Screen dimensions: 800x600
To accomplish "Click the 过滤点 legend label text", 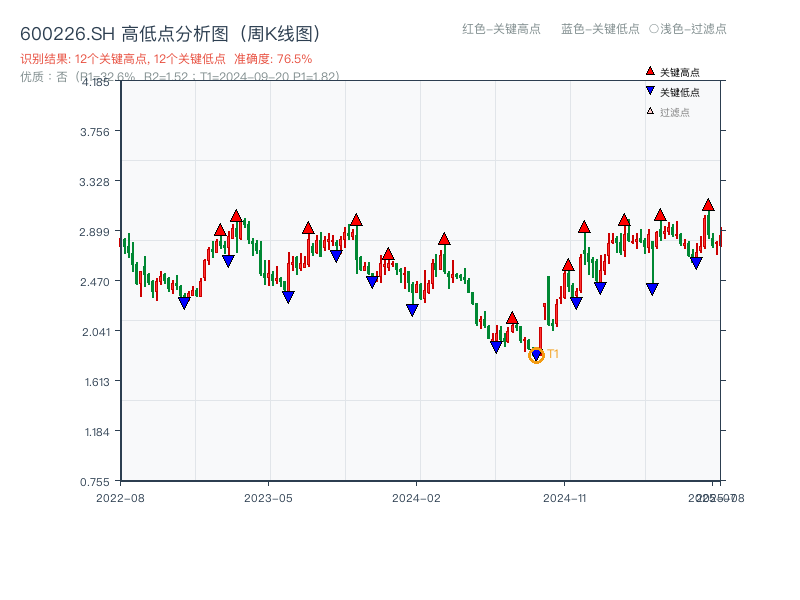I will pos(674,112).
